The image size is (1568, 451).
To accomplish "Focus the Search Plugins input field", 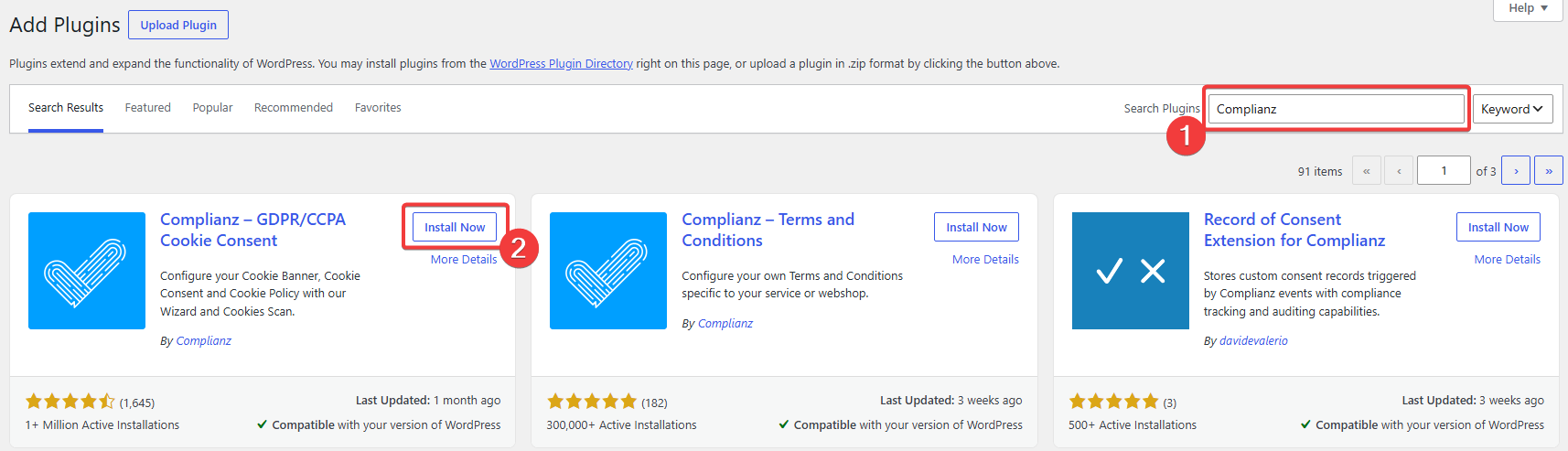I will (x=1336, y=109).
